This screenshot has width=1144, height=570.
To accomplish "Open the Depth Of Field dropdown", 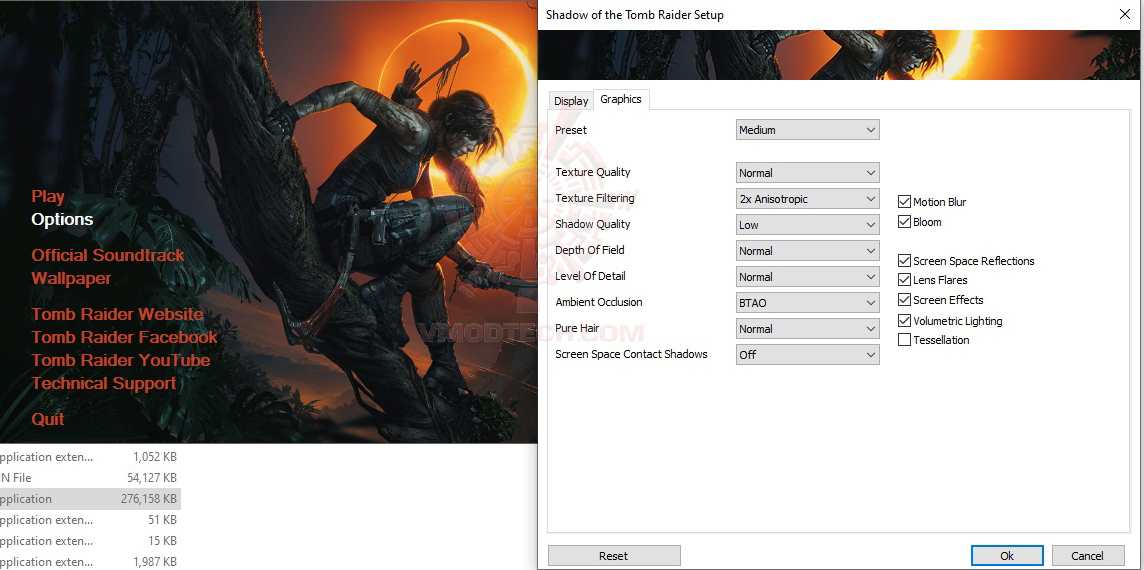I will [808, 251].
